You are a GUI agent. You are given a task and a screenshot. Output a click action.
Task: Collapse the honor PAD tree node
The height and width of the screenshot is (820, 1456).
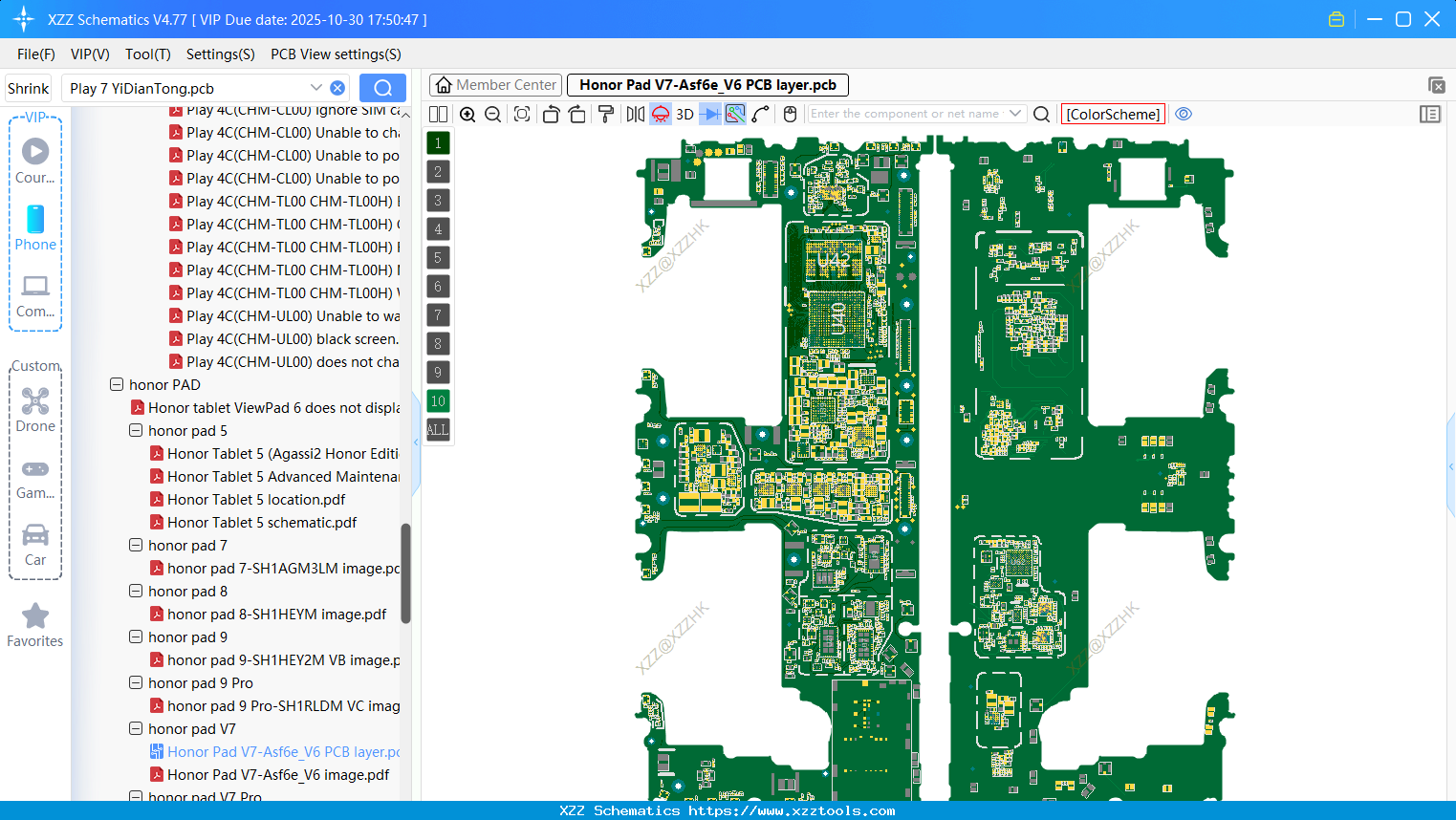click(117, 384)
